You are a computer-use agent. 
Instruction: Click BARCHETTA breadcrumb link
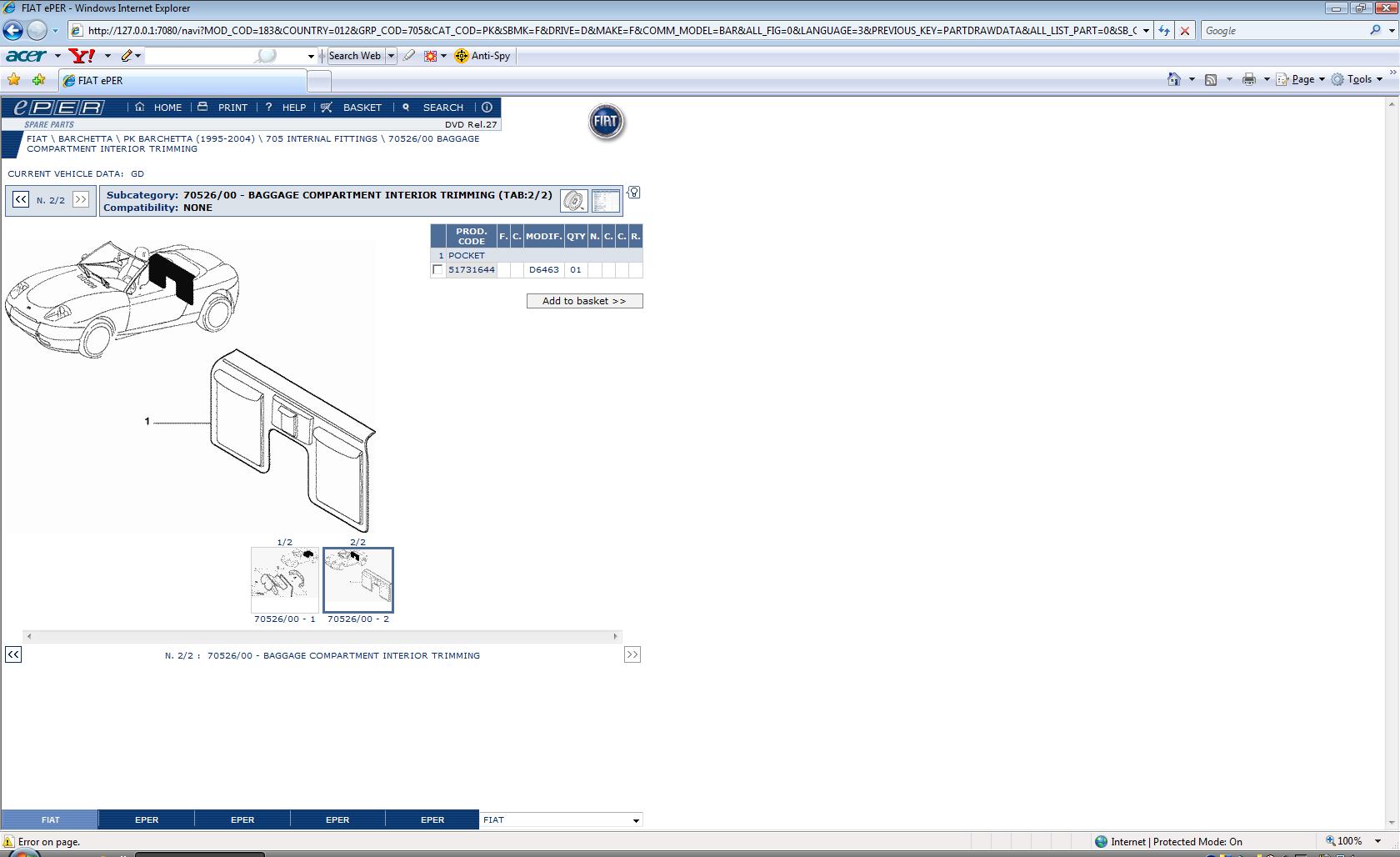[x=85, y=139]
